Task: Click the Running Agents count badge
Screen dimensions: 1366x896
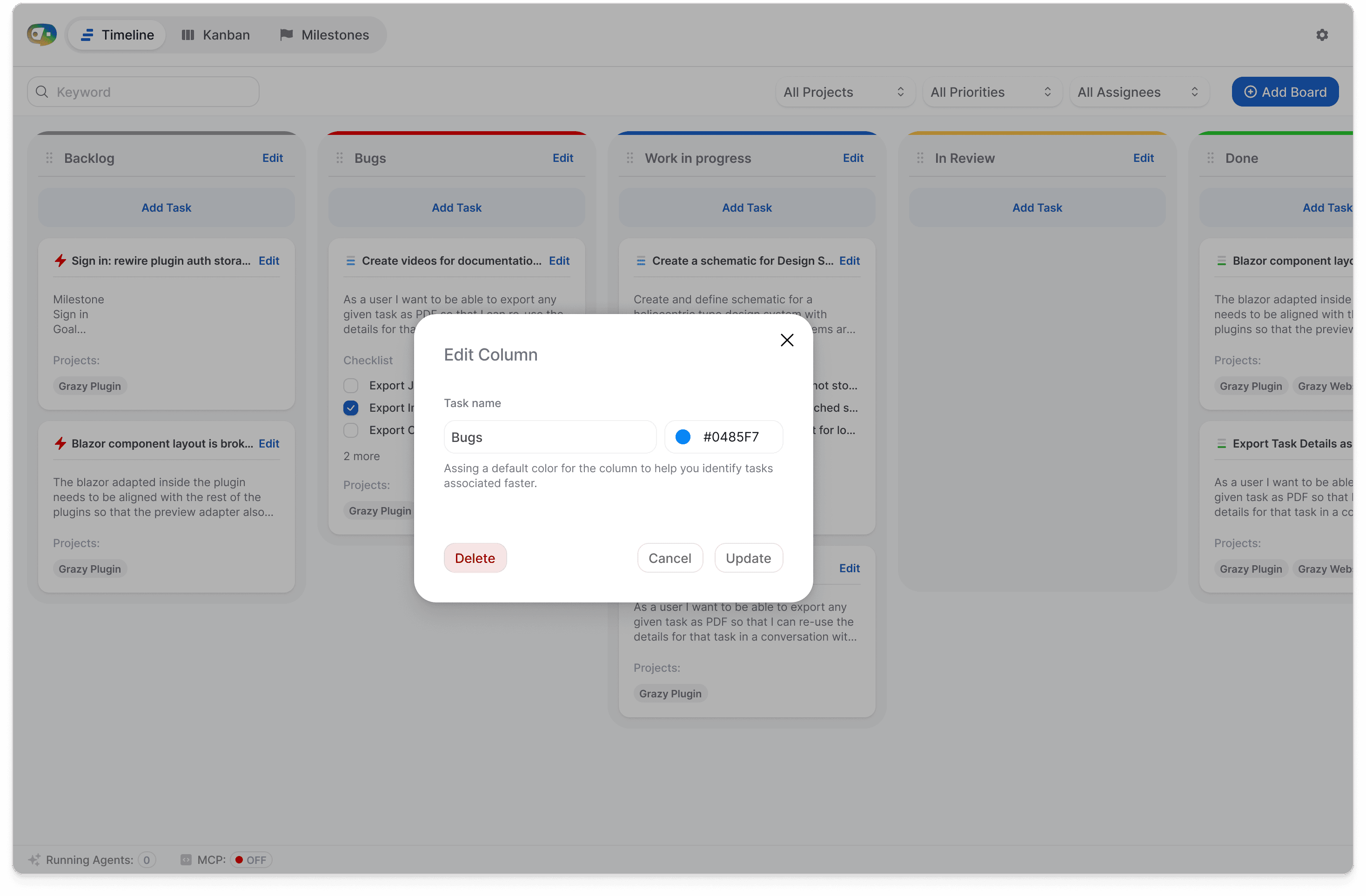Action: (x=147, y=860)
